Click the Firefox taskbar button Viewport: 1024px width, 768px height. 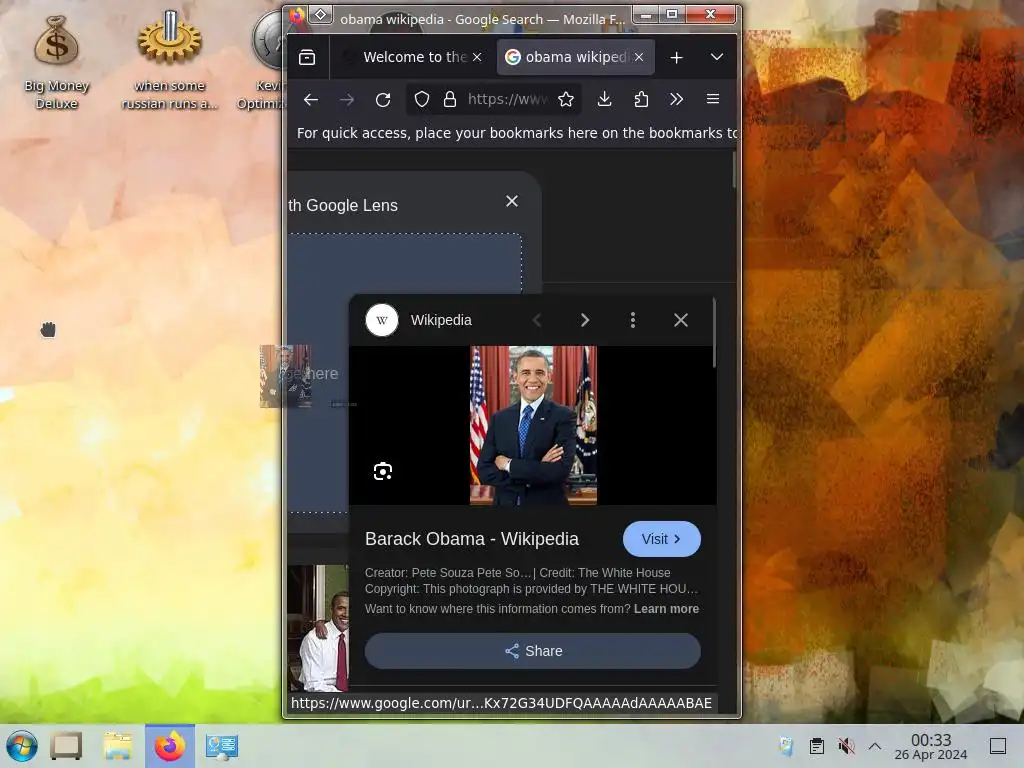pyautogui.click(x=170, y=746)
